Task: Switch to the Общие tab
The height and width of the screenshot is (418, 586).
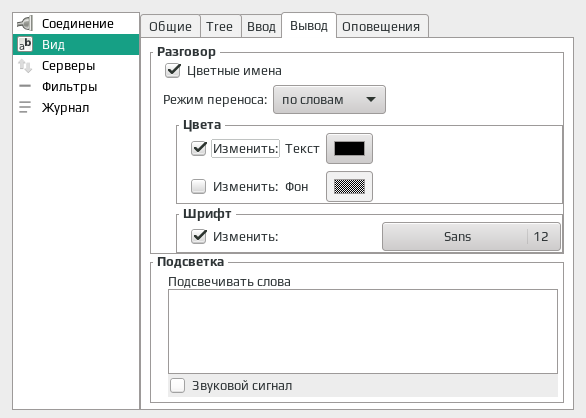Action: [170, 27]
